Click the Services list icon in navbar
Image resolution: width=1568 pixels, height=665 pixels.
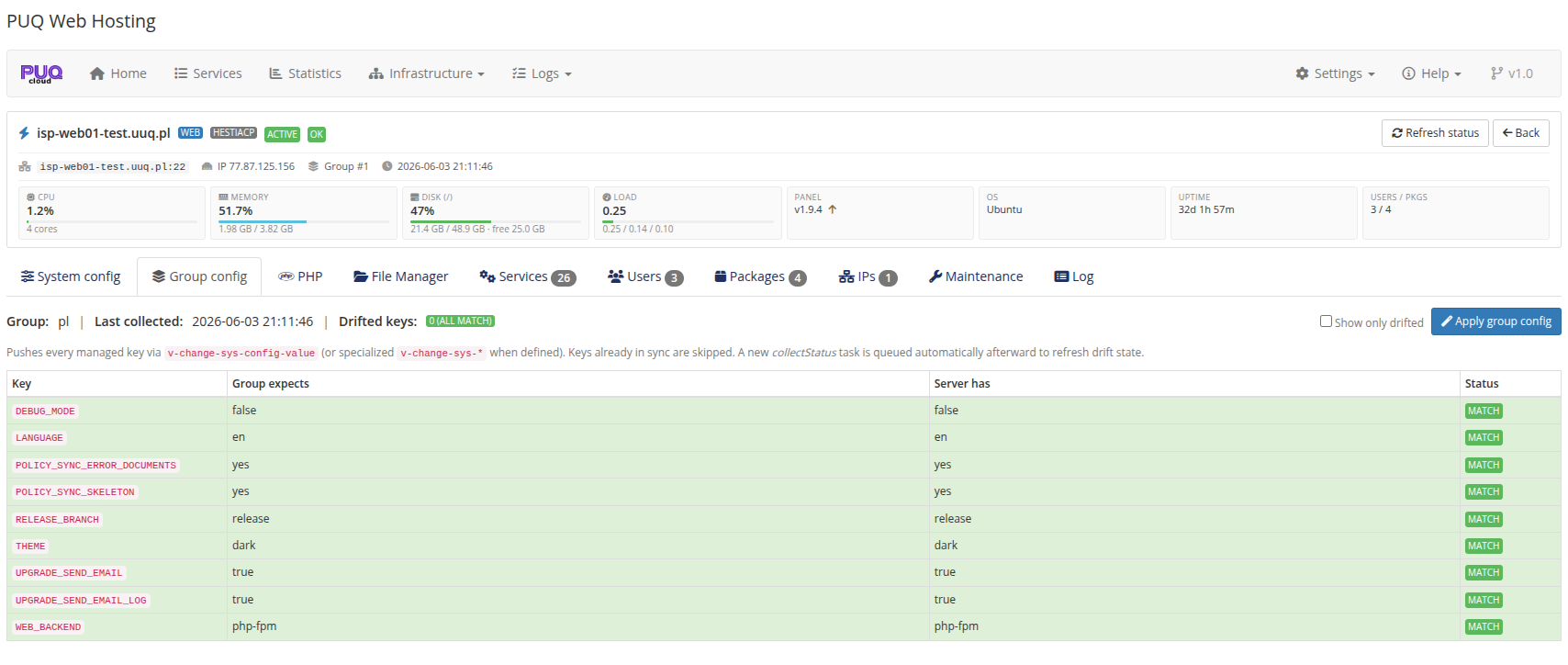[x=181, y=73]
